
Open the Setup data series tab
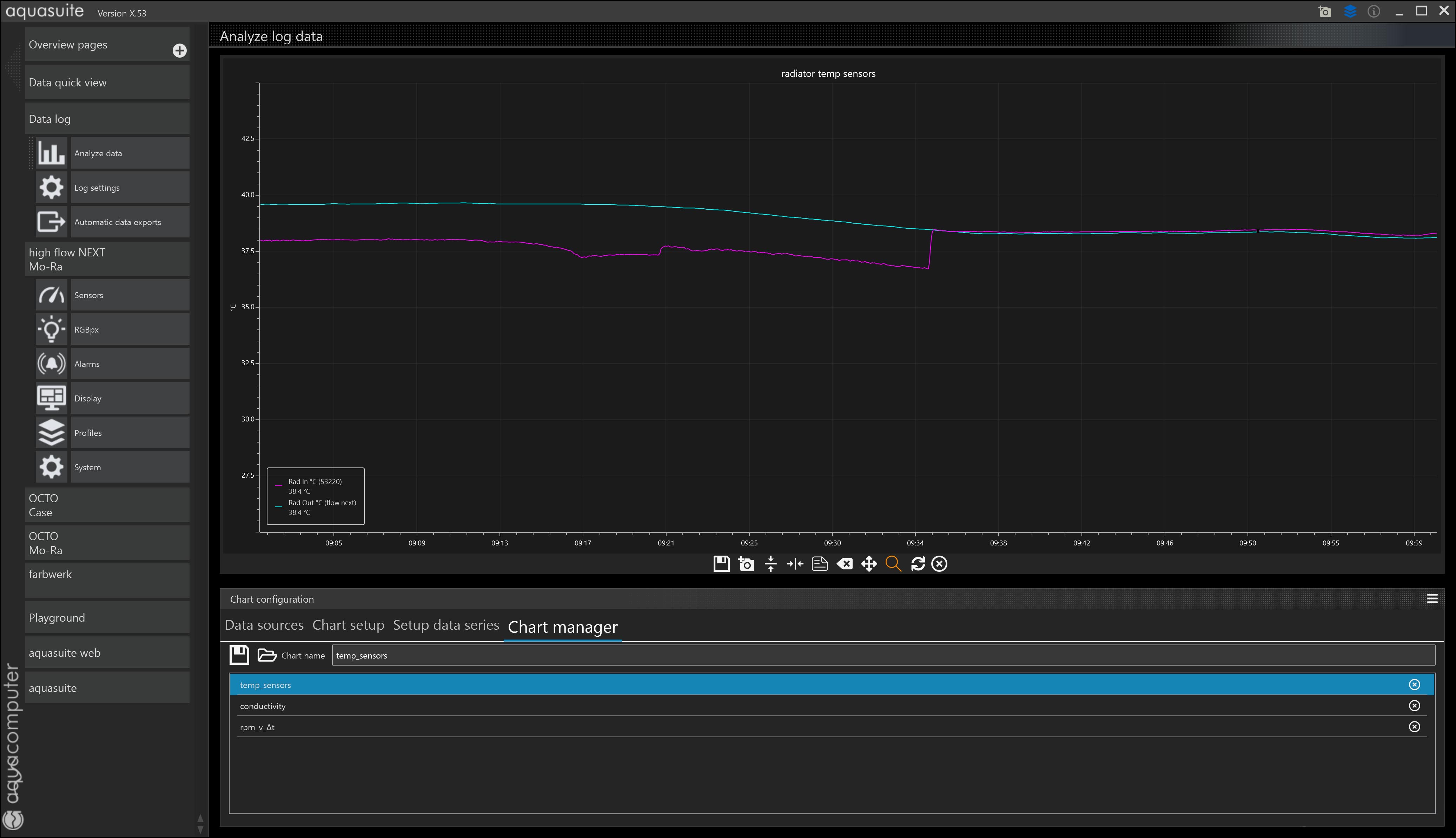(446, 625)
